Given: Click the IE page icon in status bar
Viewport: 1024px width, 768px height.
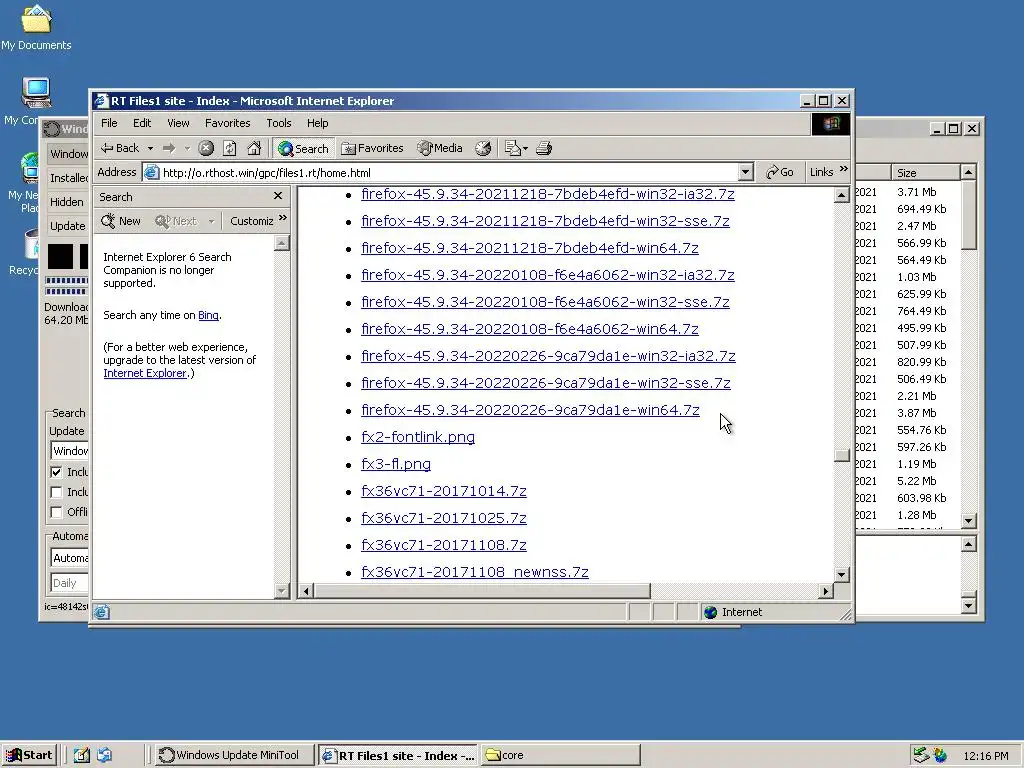Looking at the screenshot, I should tap(101, 612).
